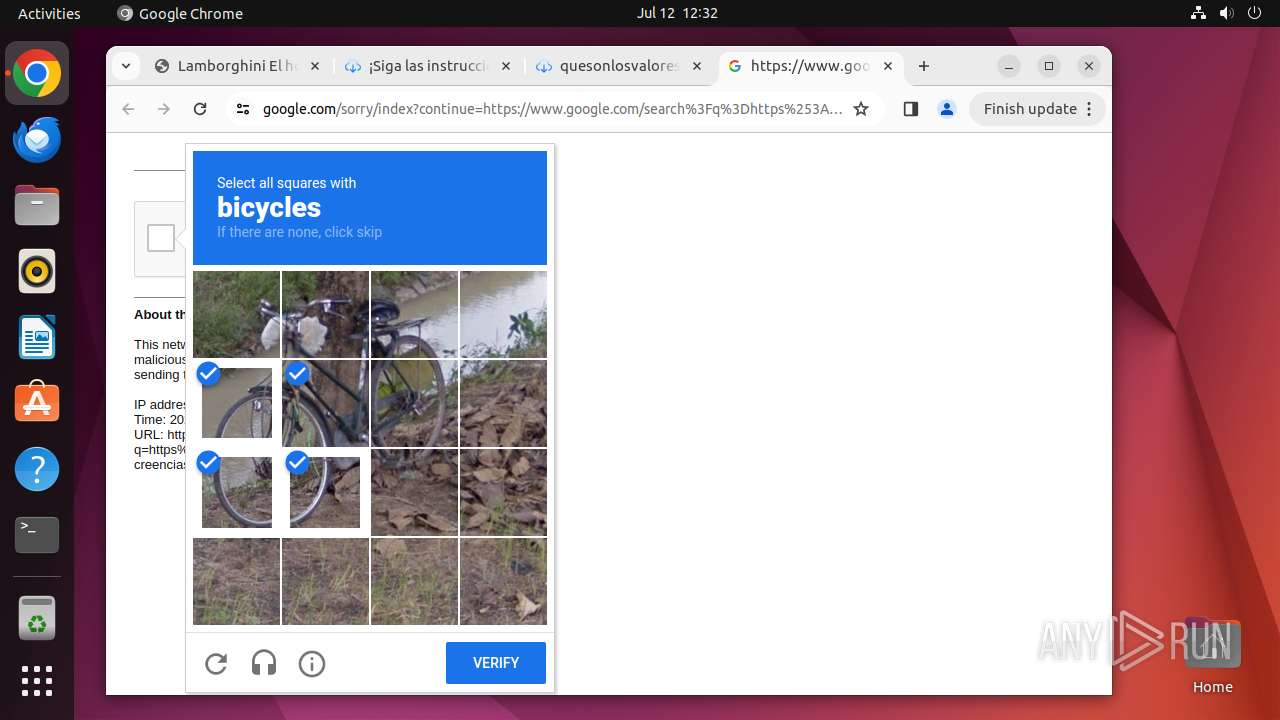
Task: Open LibreOffice Writer from the dock
Action: 37,337
